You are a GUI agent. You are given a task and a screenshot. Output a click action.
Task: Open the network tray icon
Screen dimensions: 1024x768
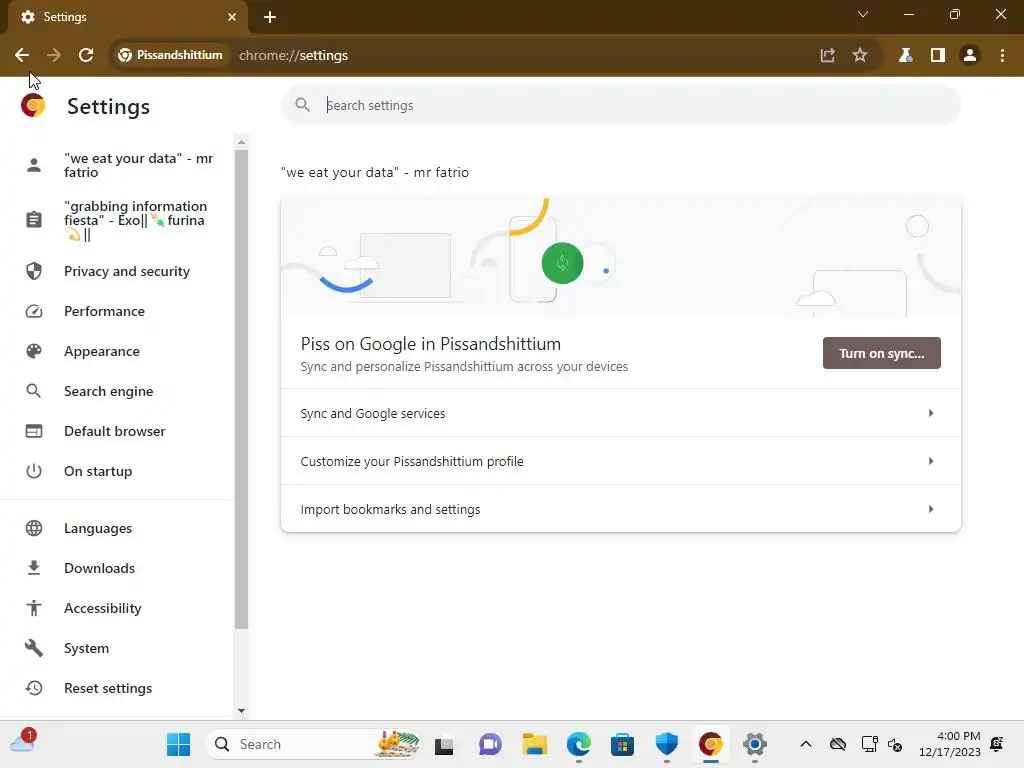[x=869, y=744]
